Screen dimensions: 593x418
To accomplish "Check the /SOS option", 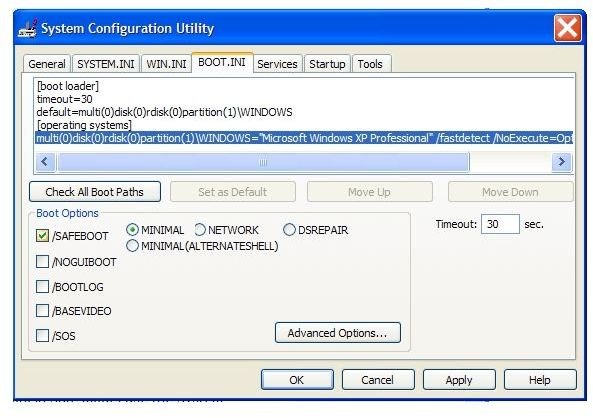I will pyautogui.click(x=42, y=335).
